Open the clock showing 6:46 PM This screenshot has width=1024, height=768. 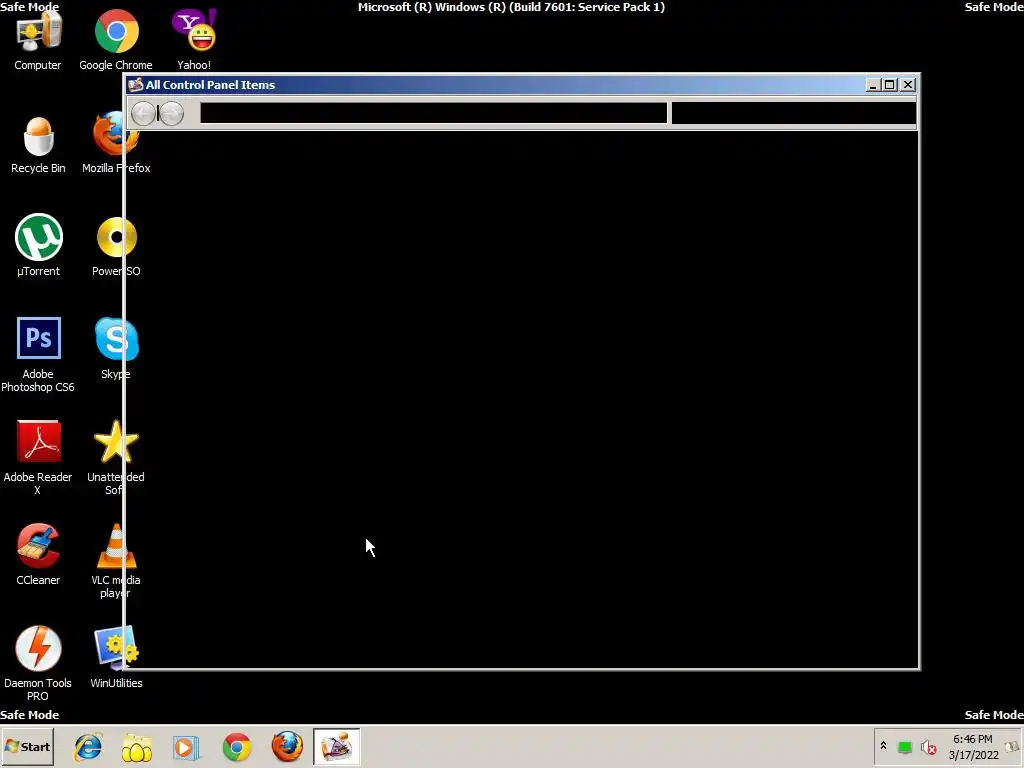pyautogui.click(x=973, y=747)
